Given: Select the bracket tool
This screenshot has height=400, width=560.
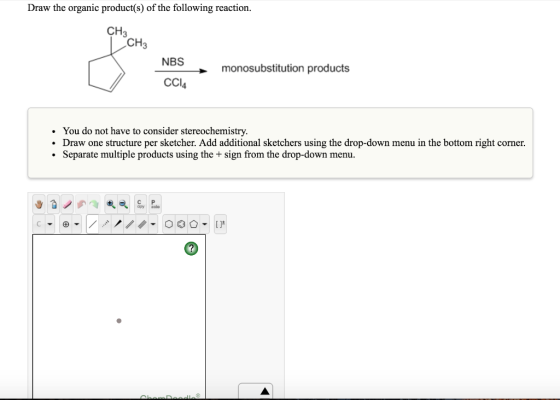Looking at the screenshot, I should pyautogui.click(x=220, y=224).
